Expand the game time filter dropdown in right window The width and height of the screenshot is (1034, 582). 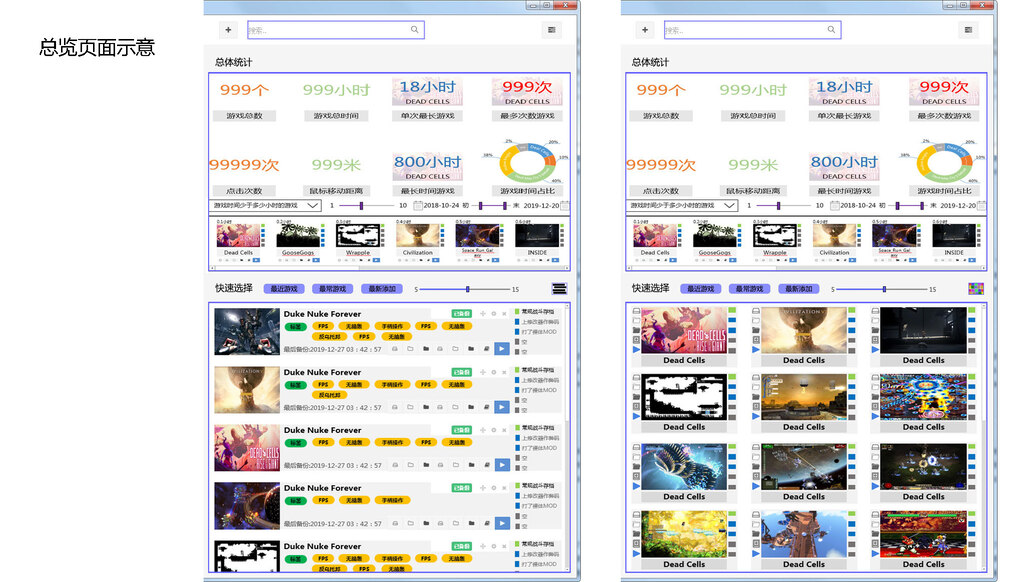(729, 205)
